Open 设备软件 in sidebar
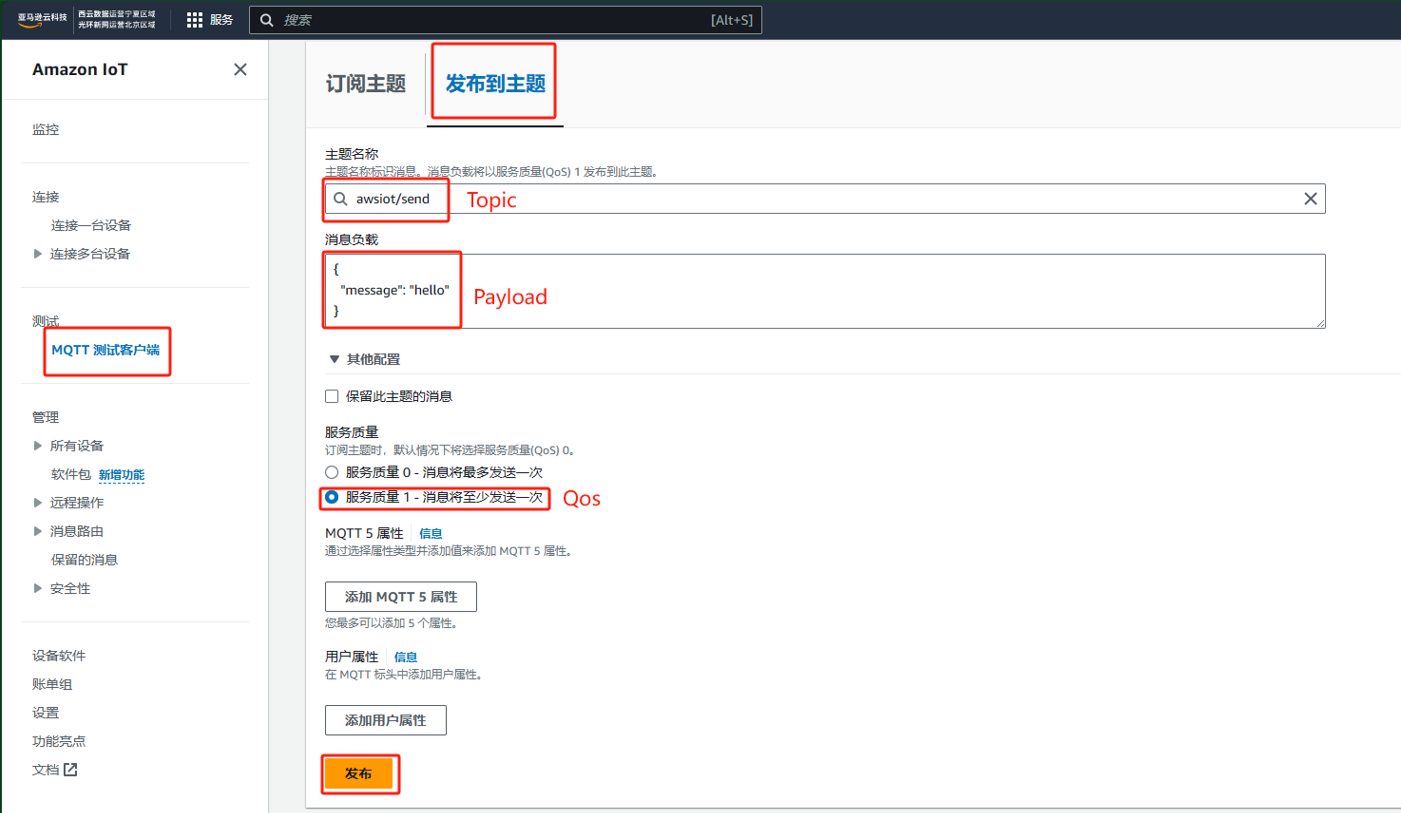This screenshot has height=813, width=1401. point(59,656)
